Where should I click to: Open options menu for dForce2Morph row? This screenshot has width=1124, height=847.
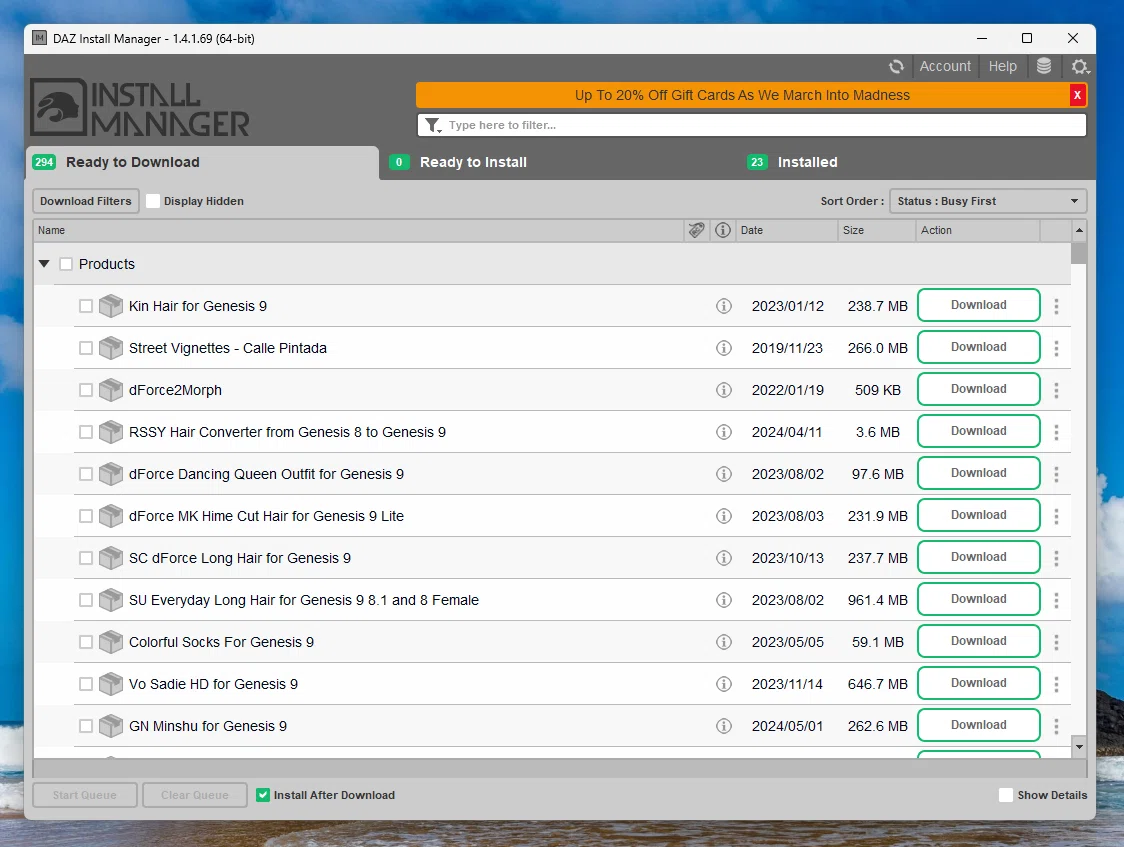(1056, 390)
